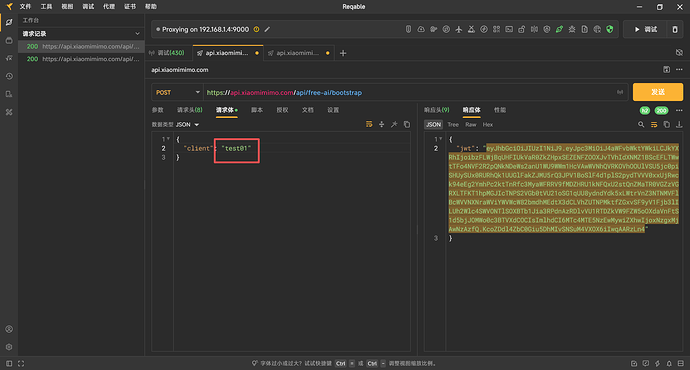
Task: Click the orange 发送 button
Action: pos(658,92)
